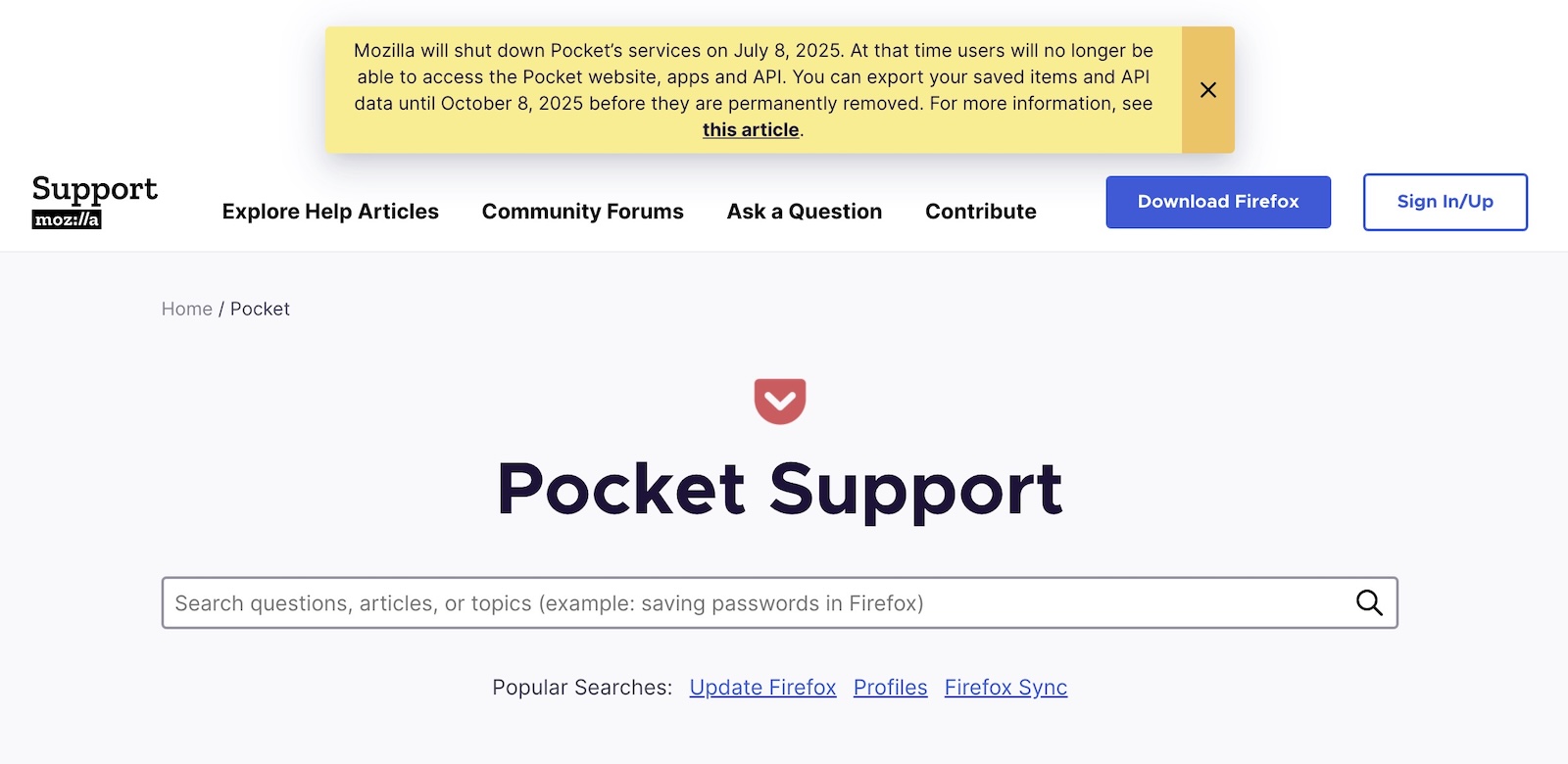Open the Firefox Sync popular search
1568x764 pixels.
1005,688
